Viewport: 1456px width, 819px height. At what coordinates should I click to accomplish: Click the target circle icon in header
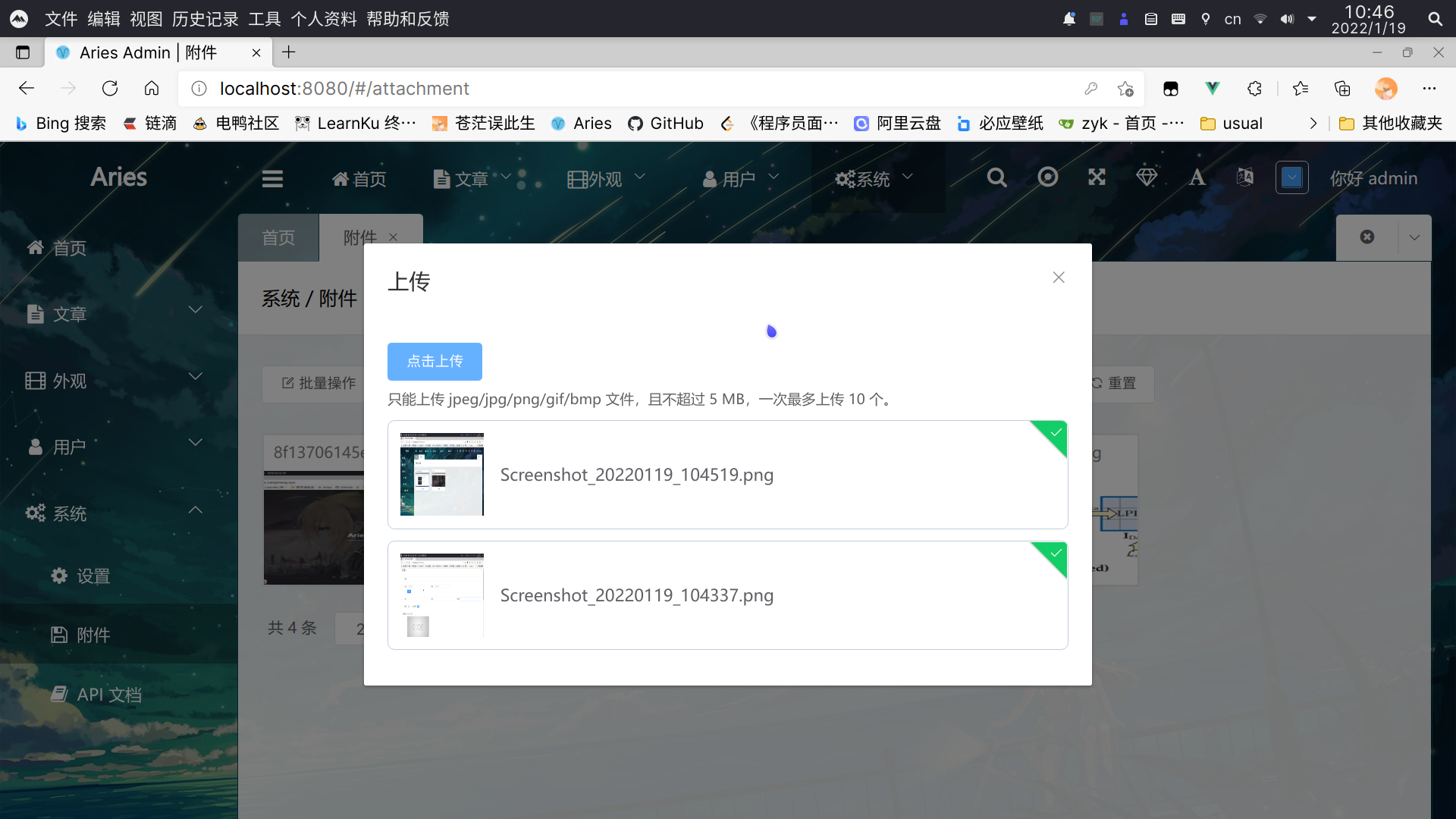click(x=1047, y=177)
